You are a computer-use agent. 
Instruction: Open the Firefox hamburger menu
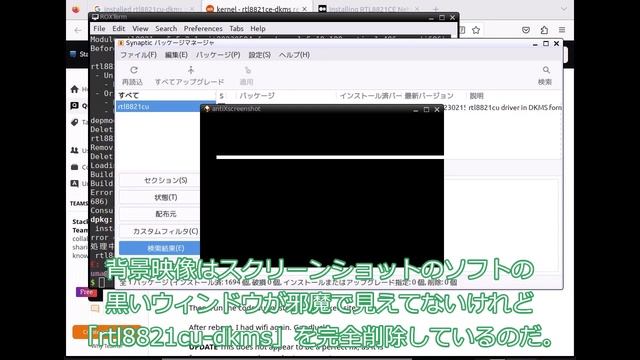562,30
